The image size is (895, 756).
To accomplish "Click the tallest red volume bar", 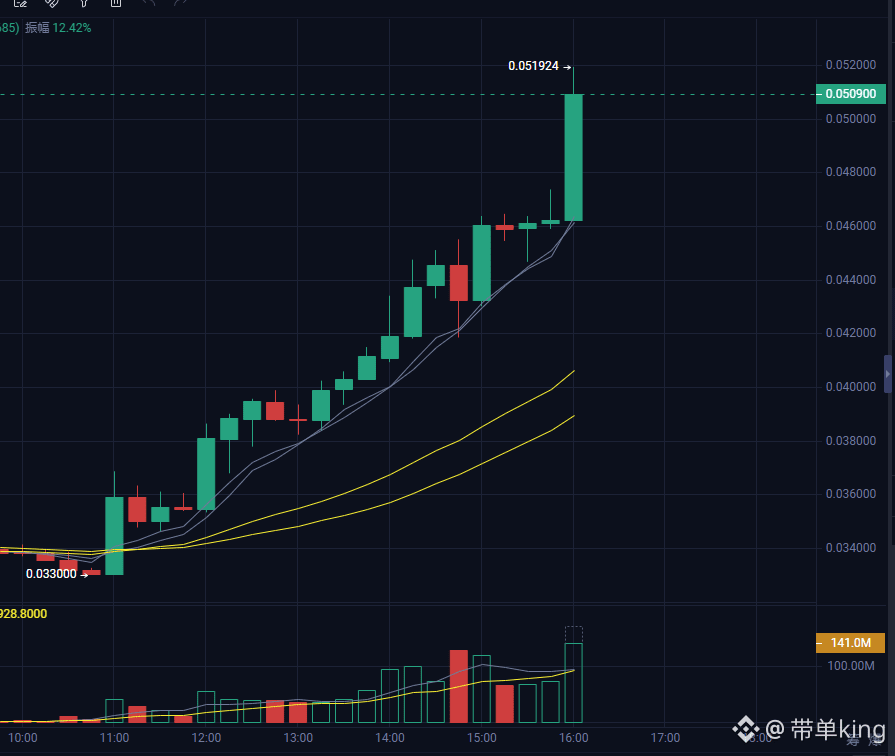I will [459, 686].
